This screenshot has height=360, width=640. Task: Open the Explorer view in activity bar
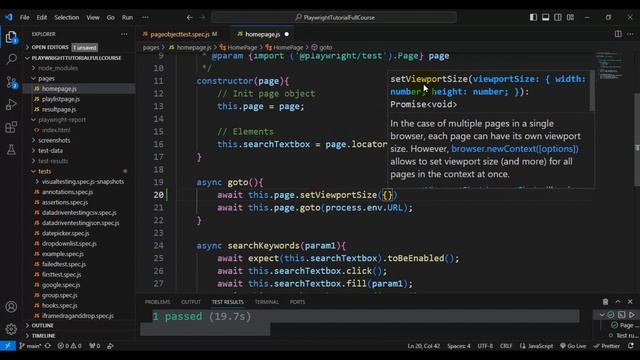tap(11, 38)
